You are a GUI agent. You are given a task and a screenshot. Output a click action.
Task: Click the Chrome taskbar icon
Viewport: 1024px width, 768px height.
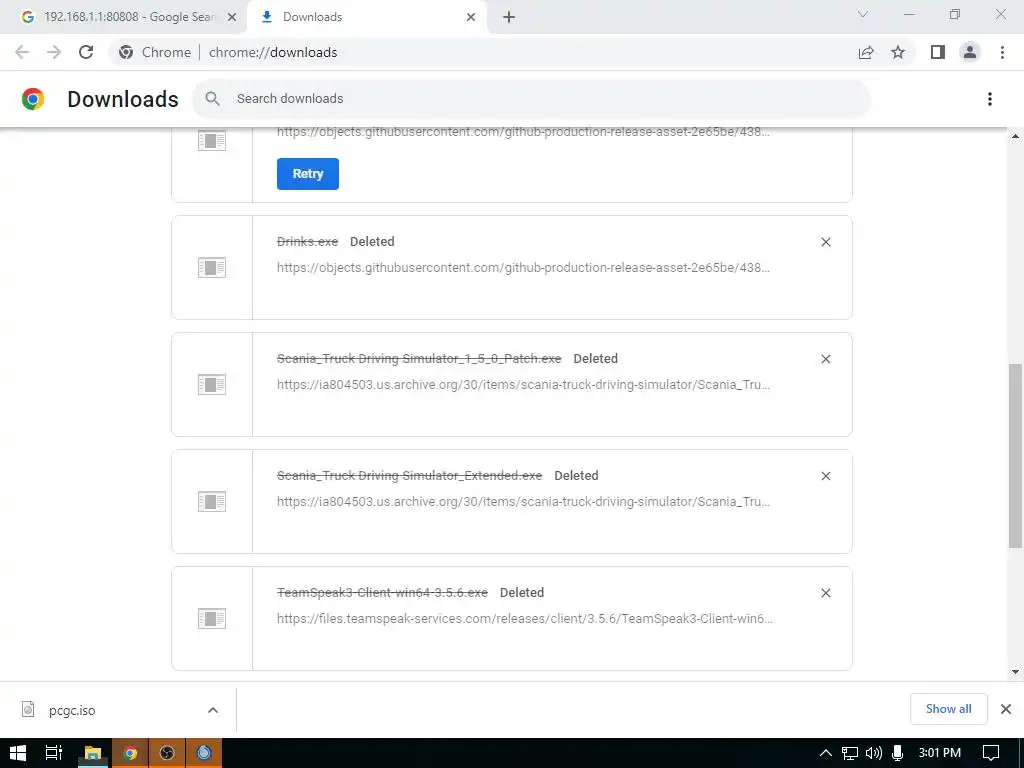pos(130,753)
